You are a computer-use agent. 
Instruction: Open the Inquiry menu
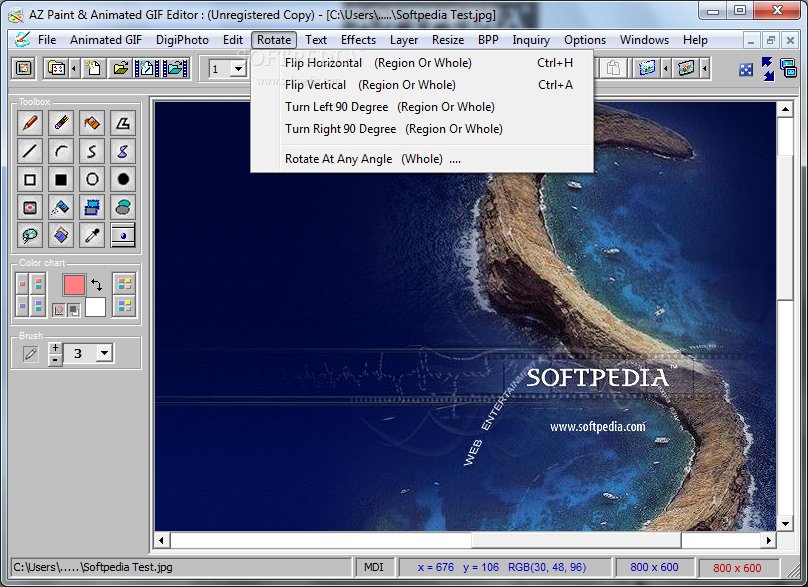point(531,40)
